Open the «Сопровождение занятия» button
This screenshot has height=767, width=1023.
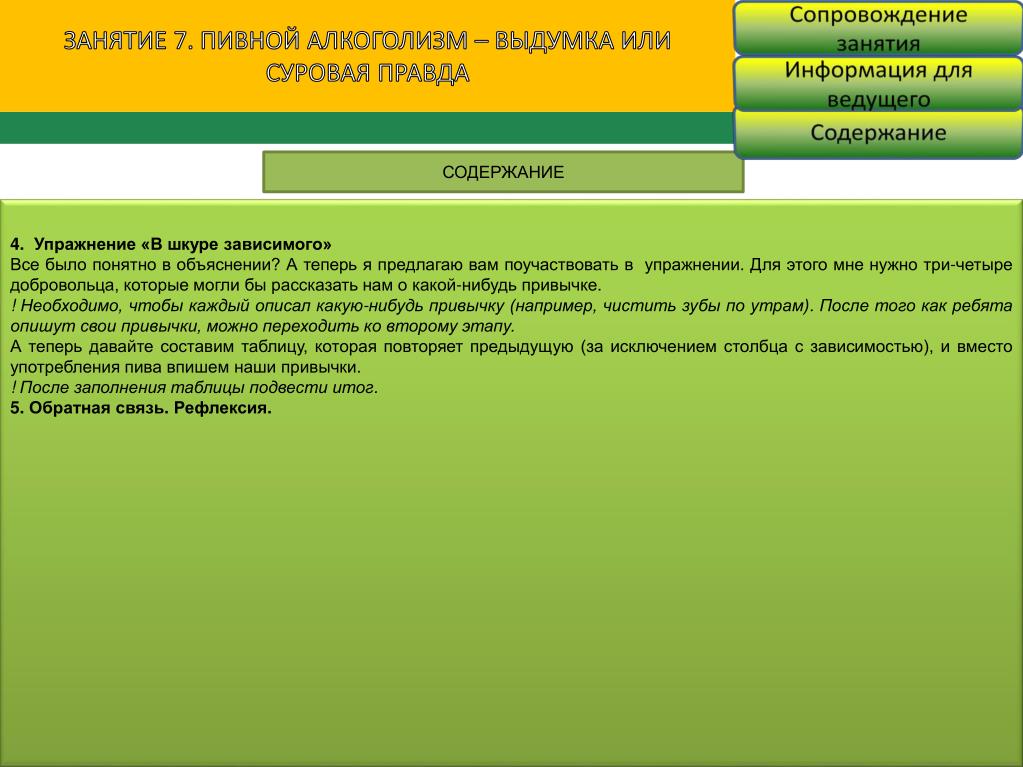(x=878, y=28)
